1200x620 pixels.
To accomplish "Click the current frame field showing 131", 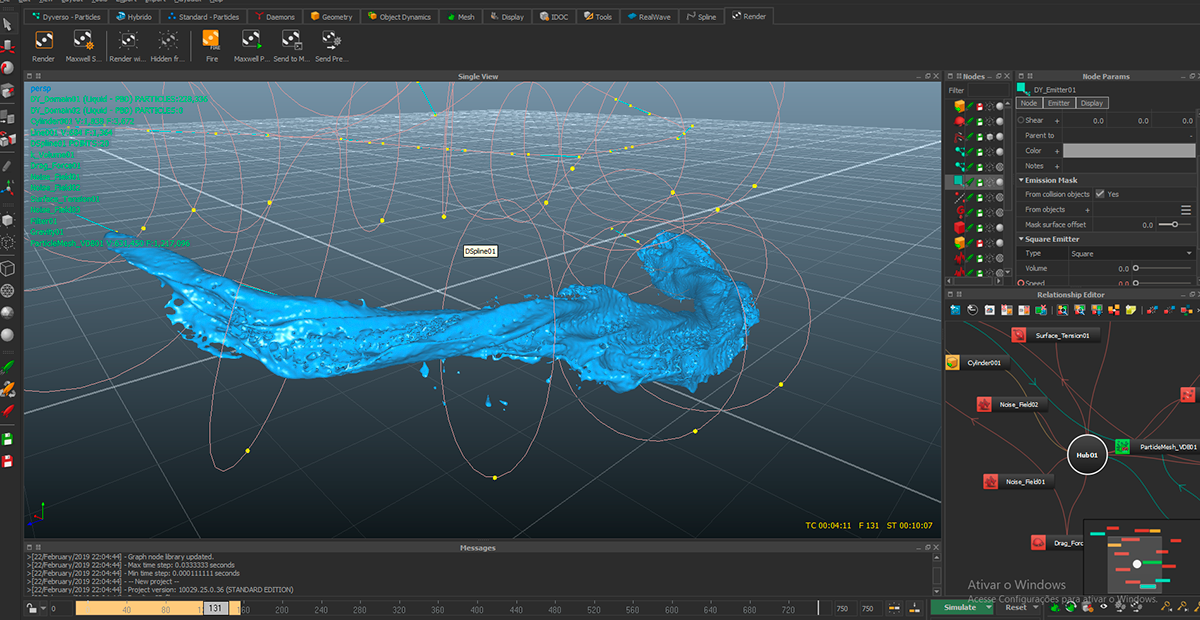I will click(x=214, y=606).
